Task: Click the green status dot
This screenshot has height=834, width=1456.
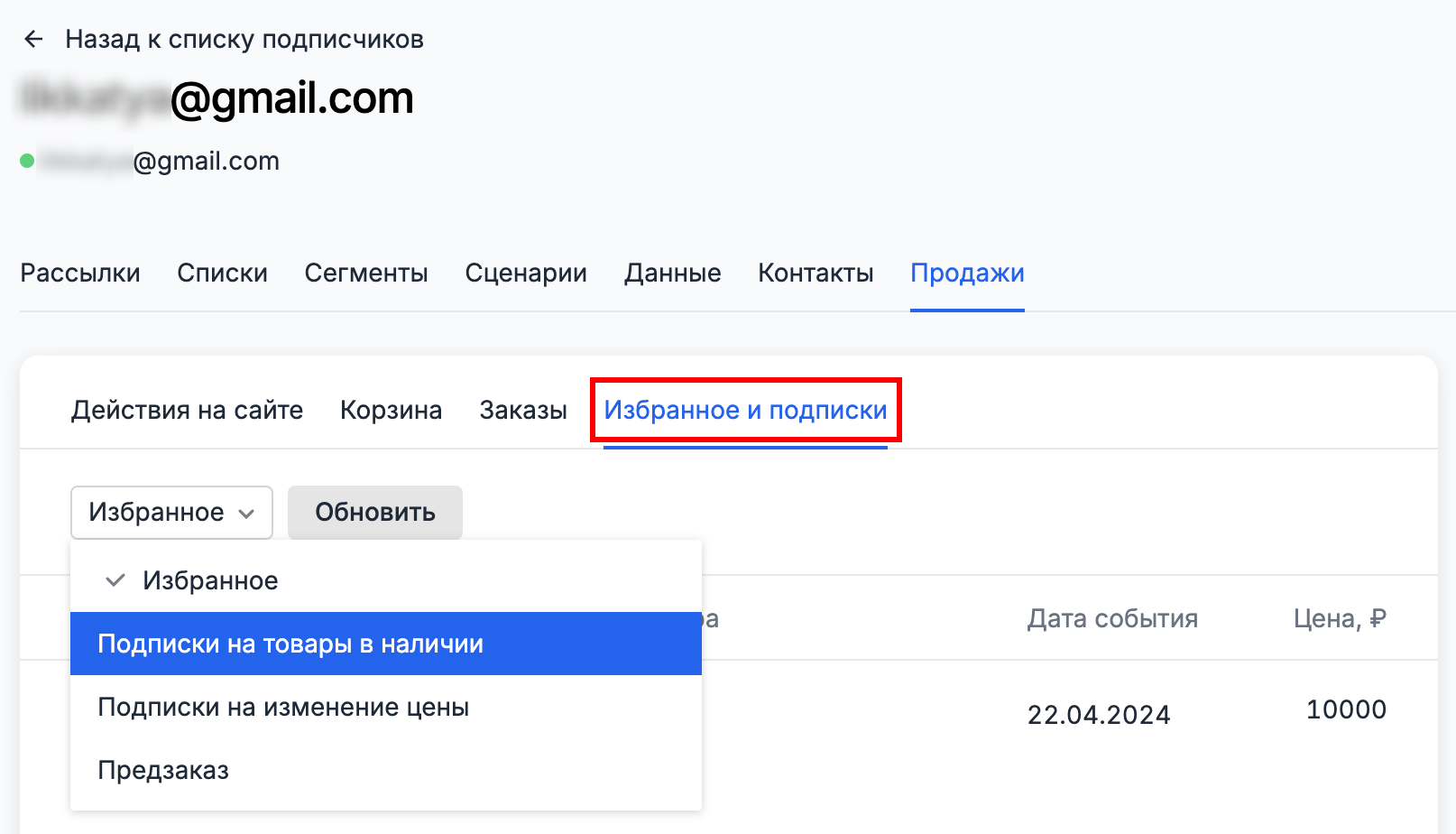Action: (27, 161)
